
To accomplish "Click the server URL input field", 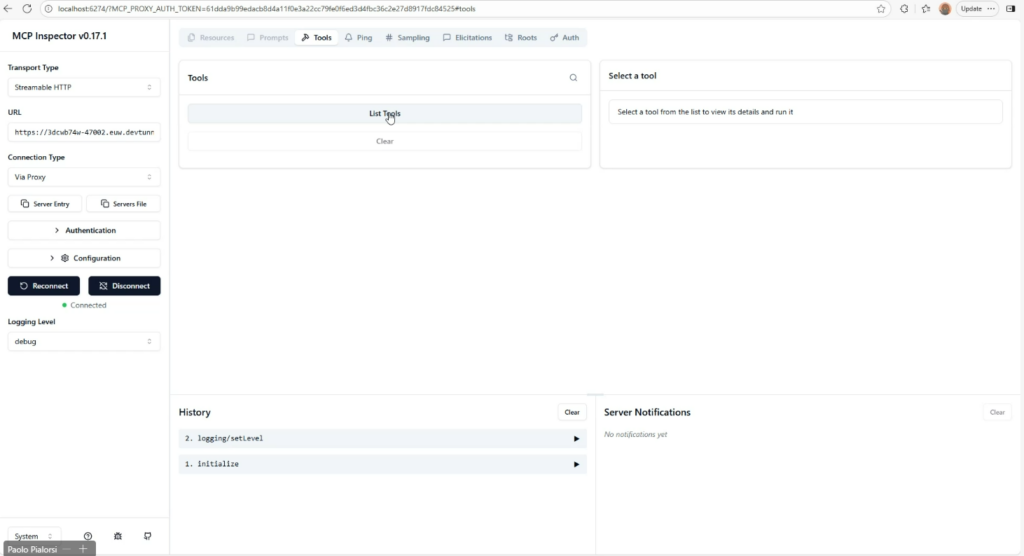I will [84, 132].
